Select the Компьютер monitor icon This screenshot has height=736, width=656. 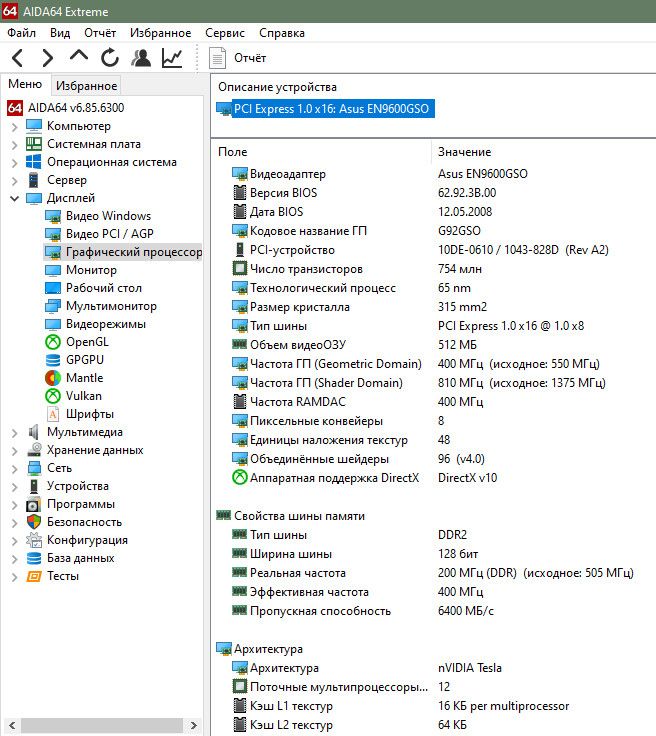coord(34,126)
